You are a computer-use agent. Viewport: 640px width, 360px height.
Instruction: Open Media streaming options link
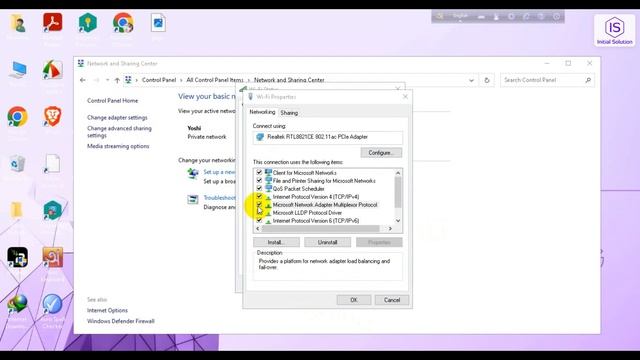pos(118,146)
